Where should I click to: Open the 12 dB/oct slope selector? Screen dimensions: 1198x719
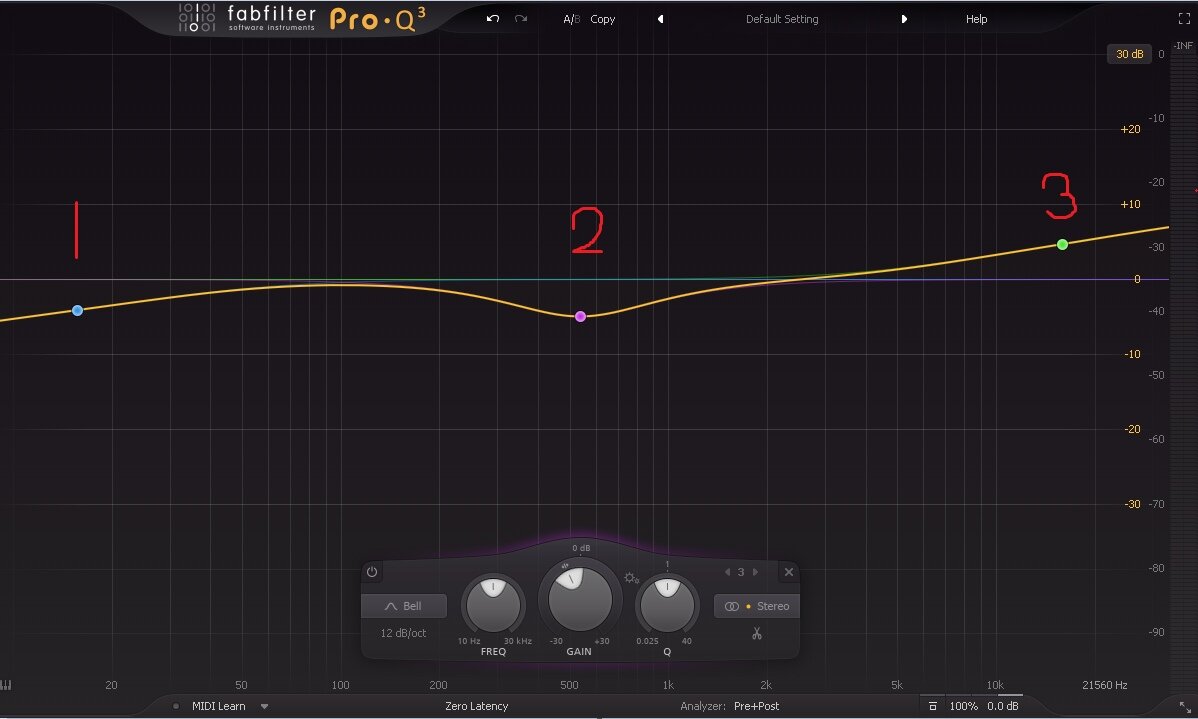[x=403, y=633]
